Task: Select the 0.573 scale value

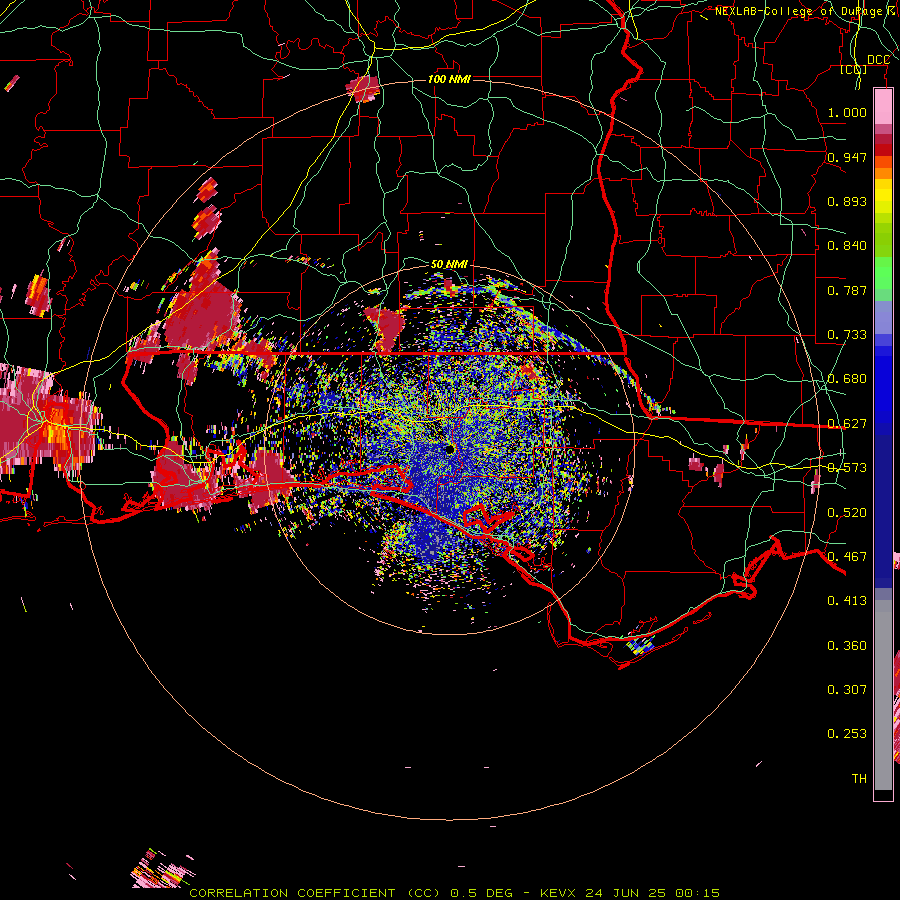Action: 847,468
